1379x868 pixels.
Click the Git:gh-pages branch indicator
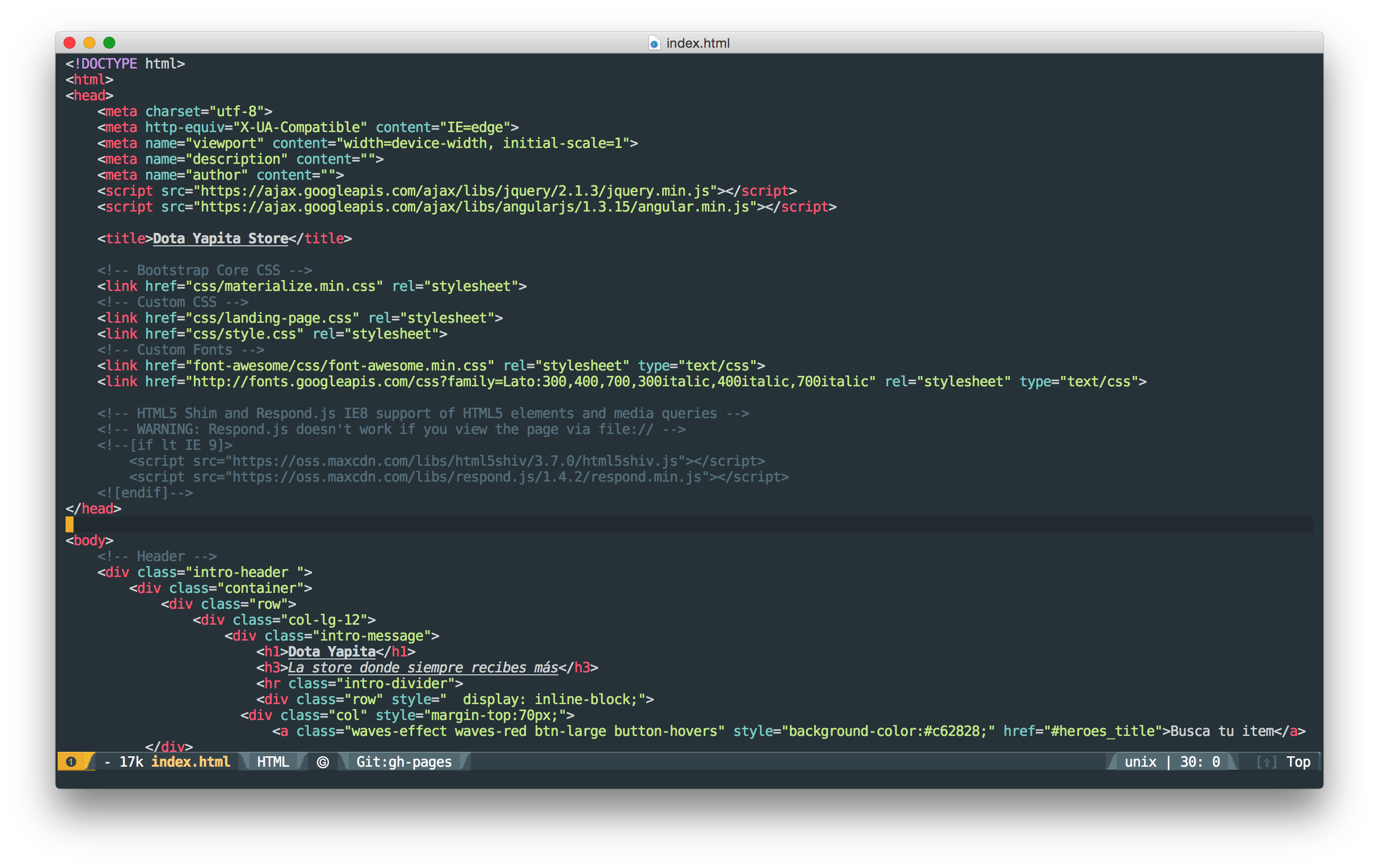pyautogui.click(x=404, y=762)
